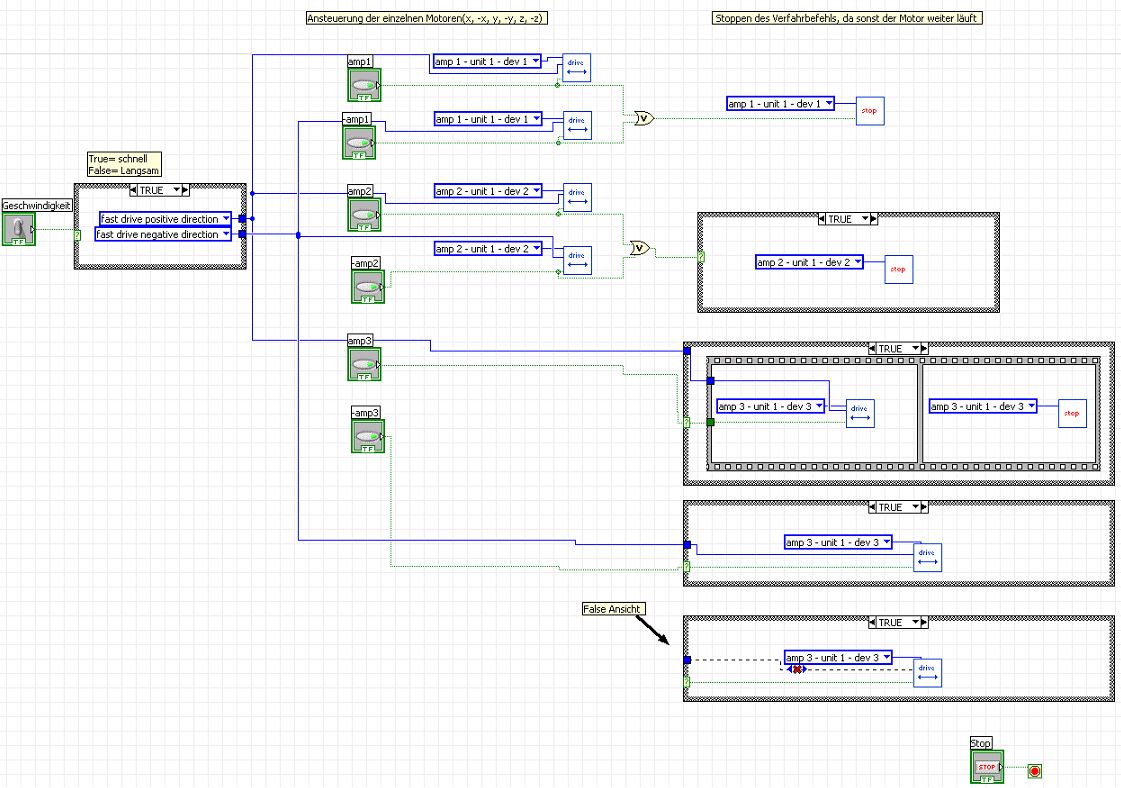The width and height of the screenshot is (1121, 788).
Task: Select the -amp2 boolean button terminal
Action: point(367,287)
